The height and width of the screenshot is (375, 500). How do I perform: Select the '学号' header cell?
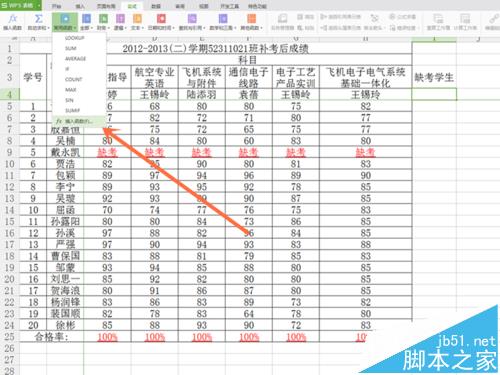[33, 77]
